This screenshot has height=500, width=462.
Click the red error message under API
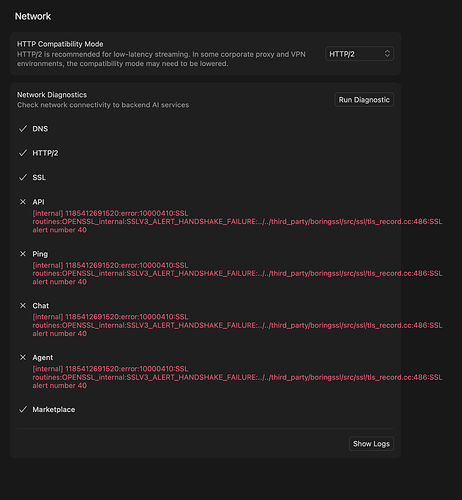click(237, 222)
